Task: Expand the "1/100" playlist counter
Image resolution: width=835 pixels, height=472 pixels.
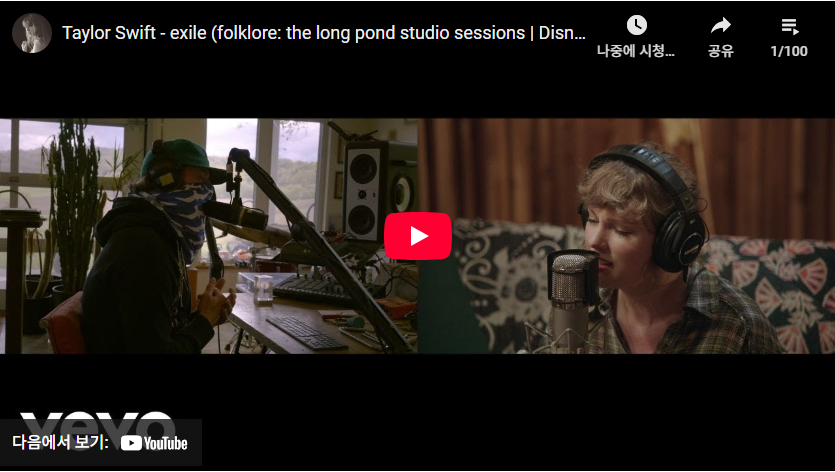Action: click(789, 51)
